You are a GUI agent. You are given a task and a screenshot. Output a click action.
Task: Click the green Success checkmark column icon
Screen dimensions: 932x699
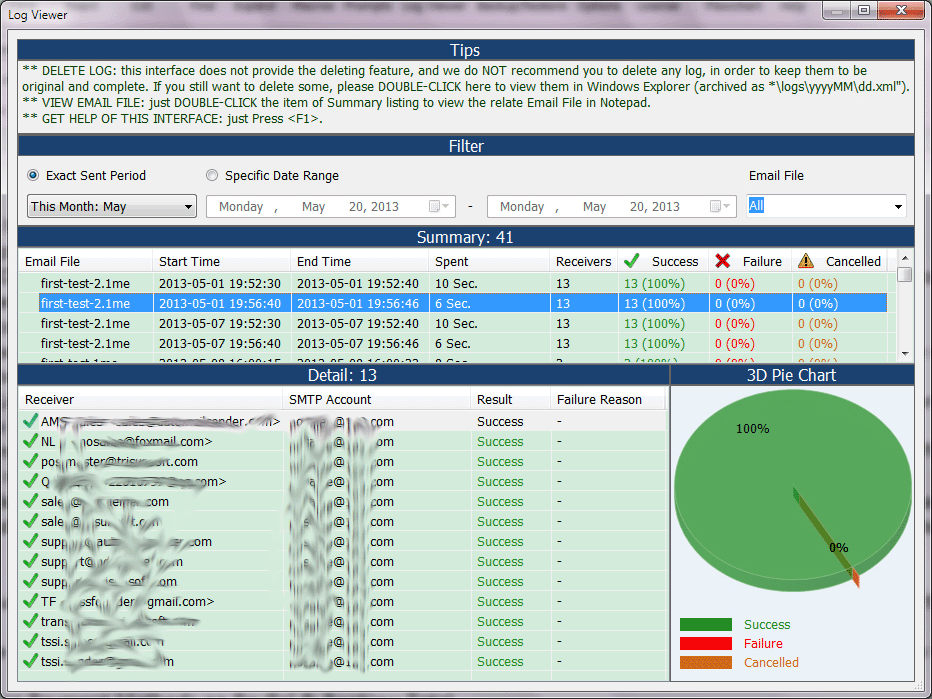pos(631,261)
